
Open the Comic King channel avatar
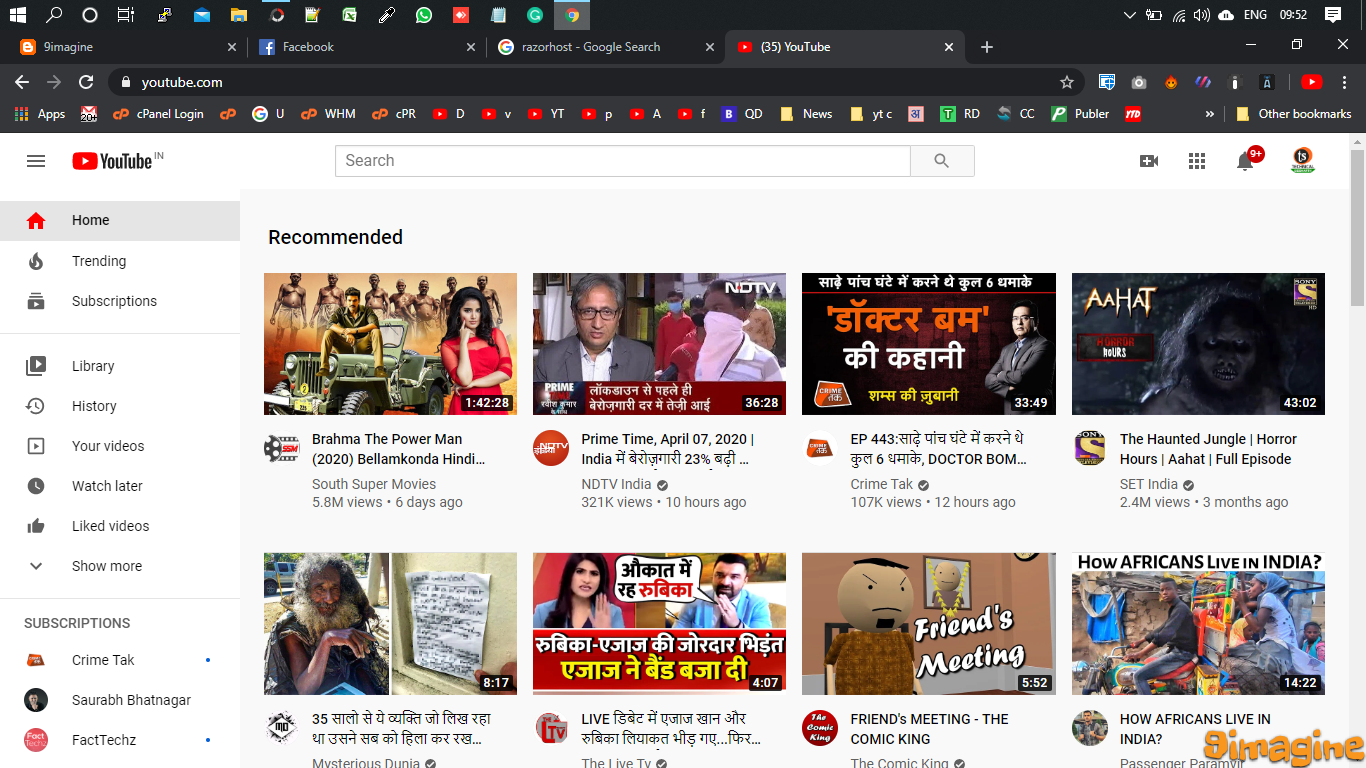click(819, 728)
